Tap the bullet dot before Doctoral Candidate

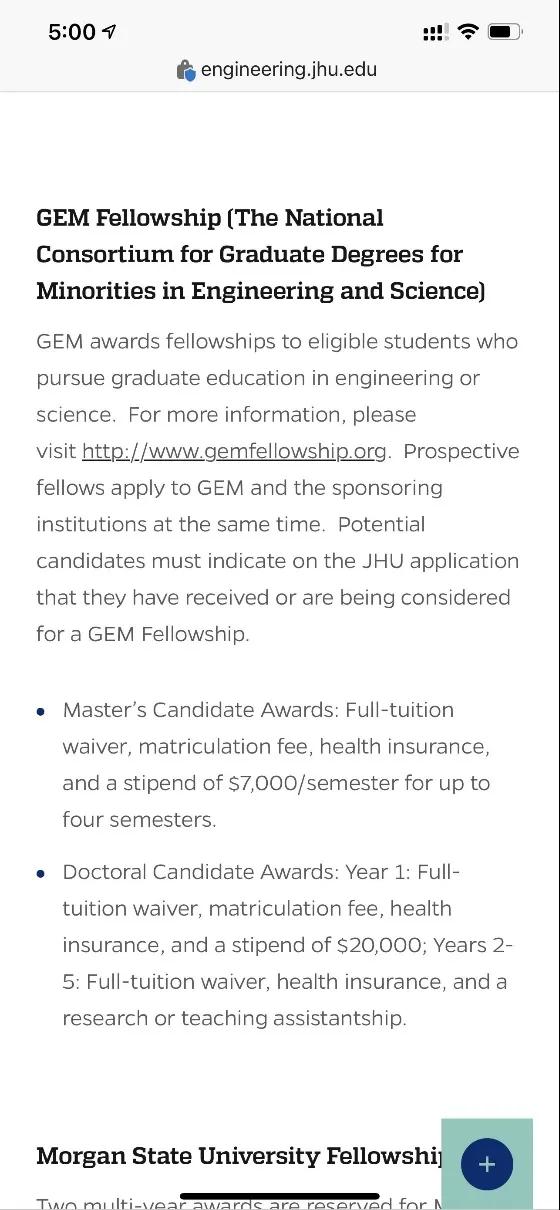(41, 874)
